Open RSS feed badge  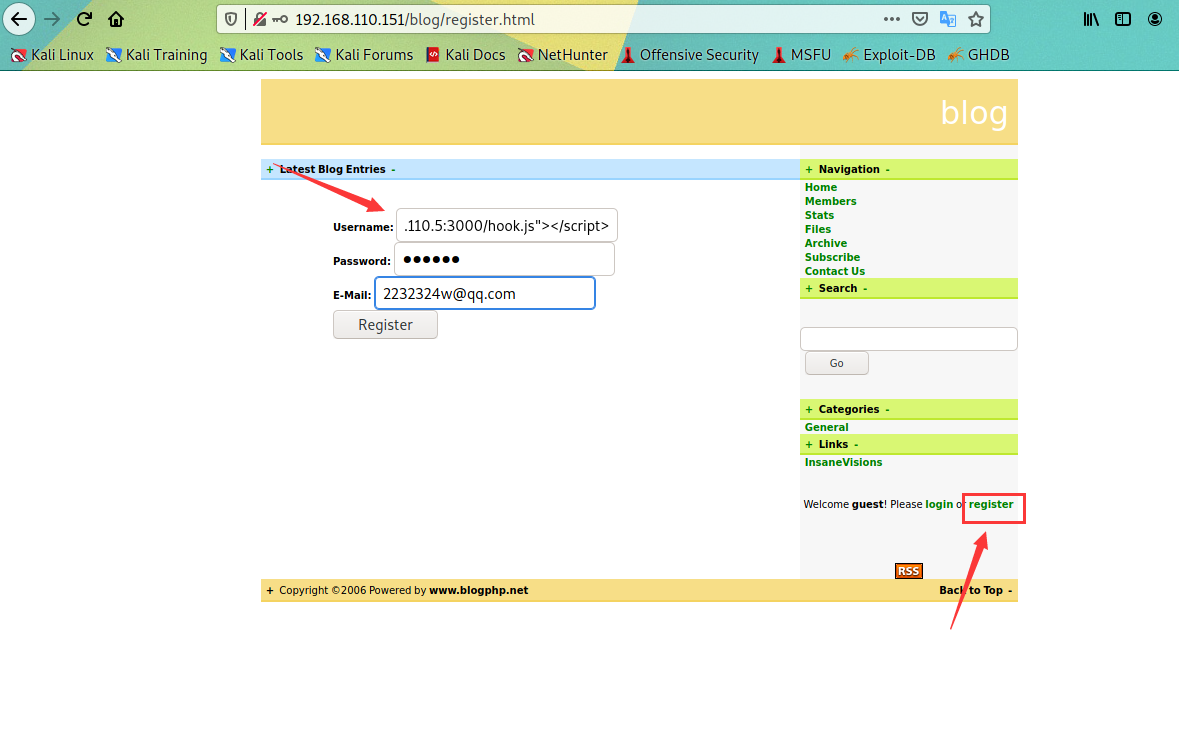click(908, 571)
